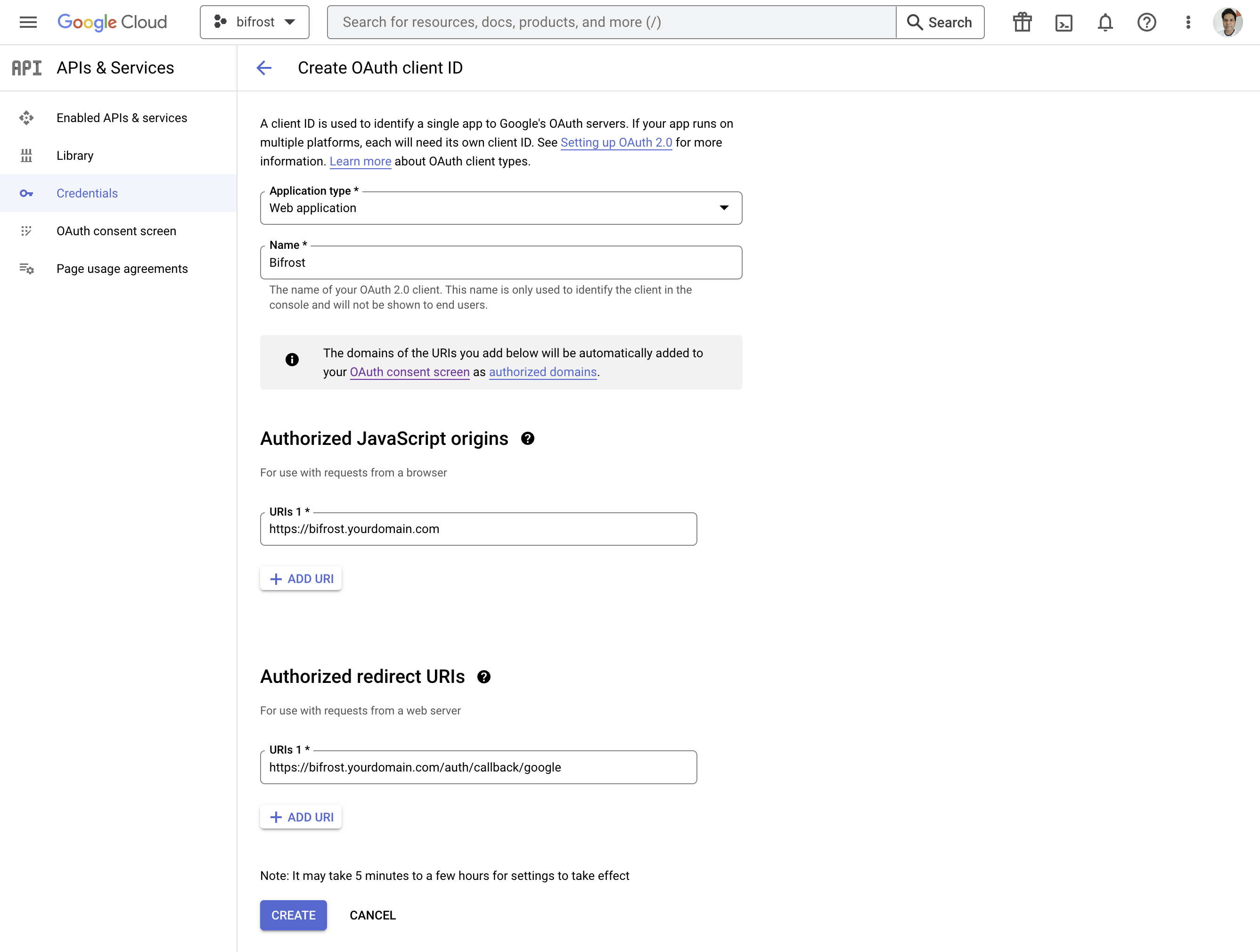The image size is (1260, 952).
Task: Go back using the arrow icon
Action: pyautogui.click(x=264, y=68)
